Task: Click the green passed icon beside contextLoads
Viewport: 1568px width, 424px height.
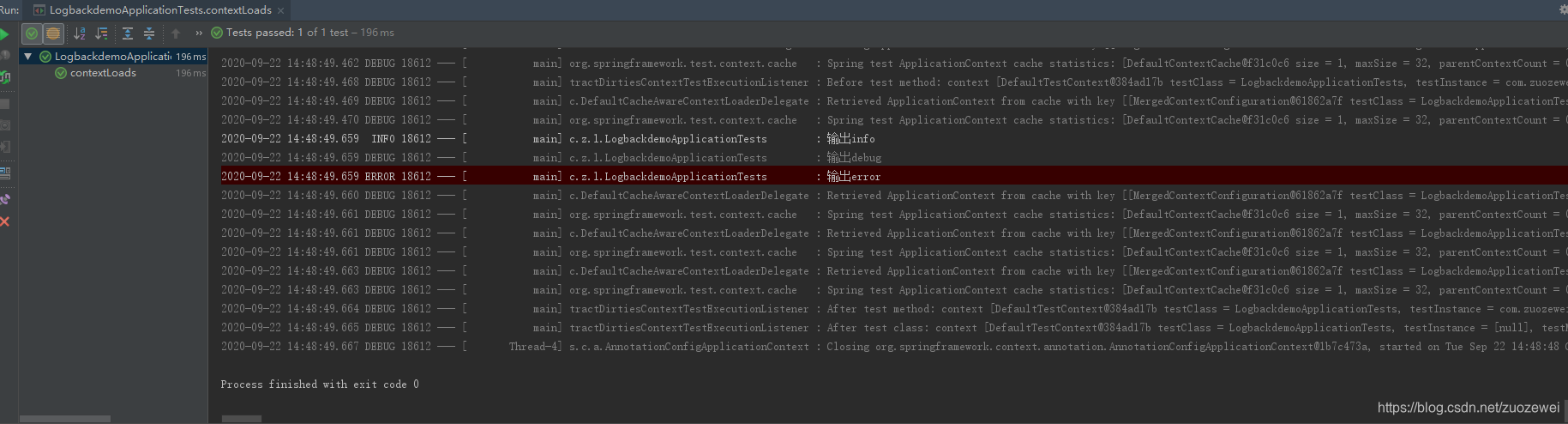Action: [x=61, y=73]
